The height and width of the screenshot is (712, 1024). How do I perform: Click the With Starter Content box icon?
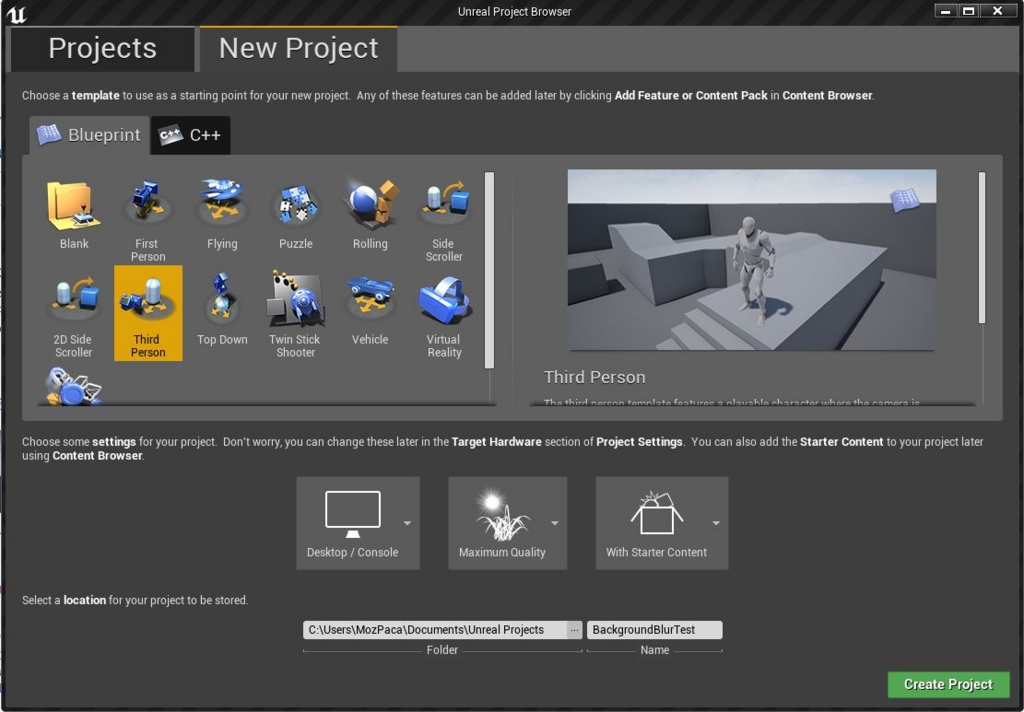point(656,513)
